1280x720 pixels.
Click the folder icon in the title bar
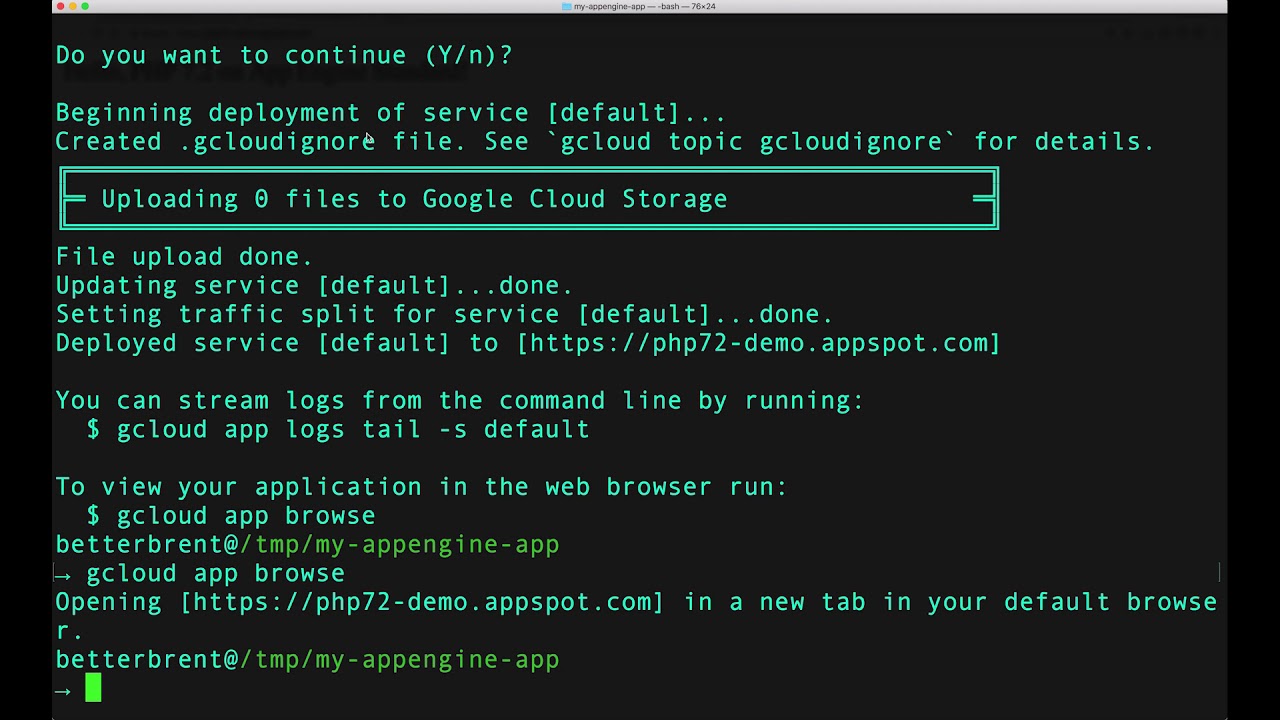tap(566, 6)
